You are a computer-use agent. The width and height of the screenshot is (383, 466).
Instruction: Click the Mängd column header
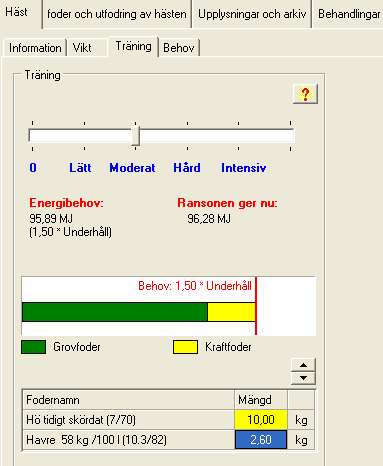tap(261, 400)
